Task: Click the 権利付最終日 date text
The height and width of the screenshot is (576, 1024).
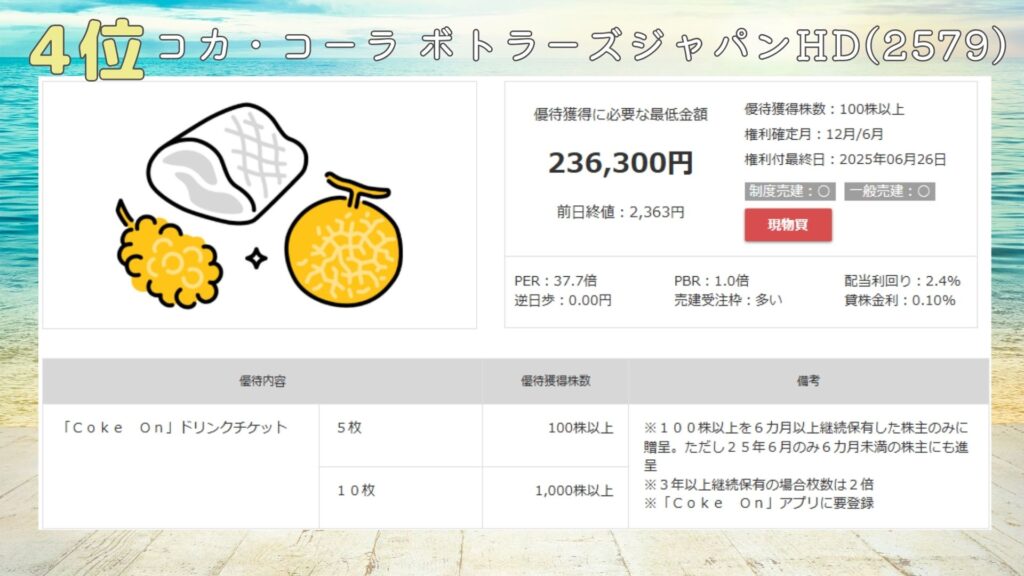Action: 845,159
